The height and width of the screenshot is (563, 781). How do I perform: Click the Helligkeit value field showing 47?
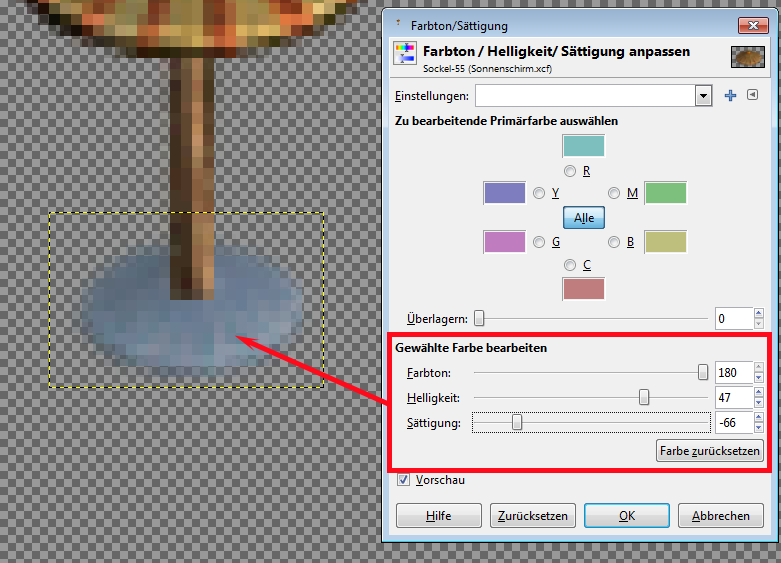click(733, 398)
